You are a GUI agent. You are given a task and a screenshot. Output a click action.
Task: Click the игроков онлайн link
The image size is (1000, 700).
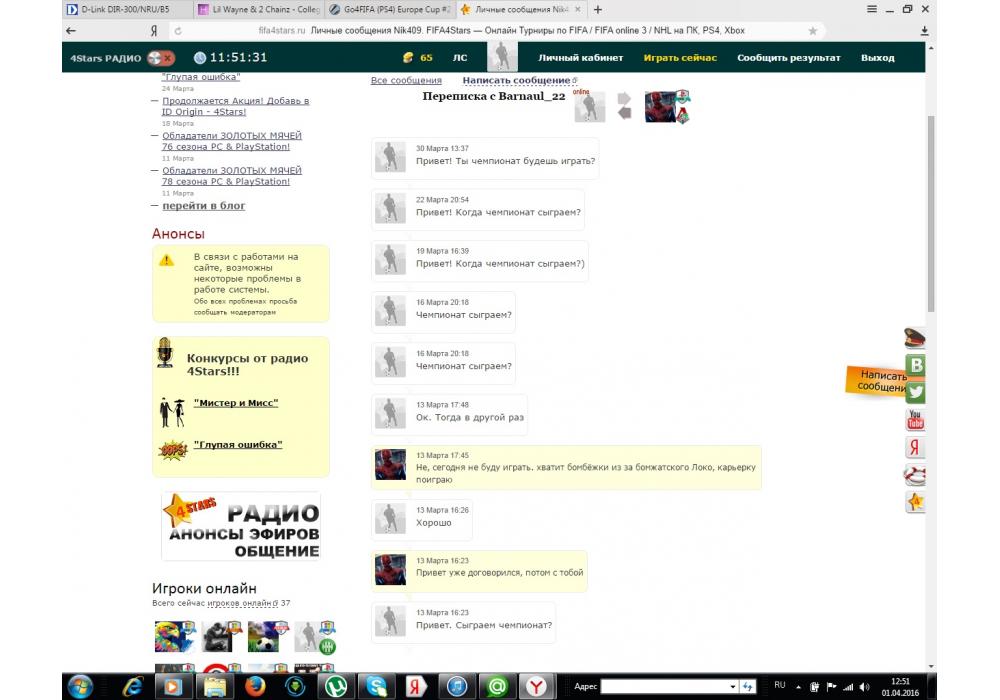pos(240,603)
